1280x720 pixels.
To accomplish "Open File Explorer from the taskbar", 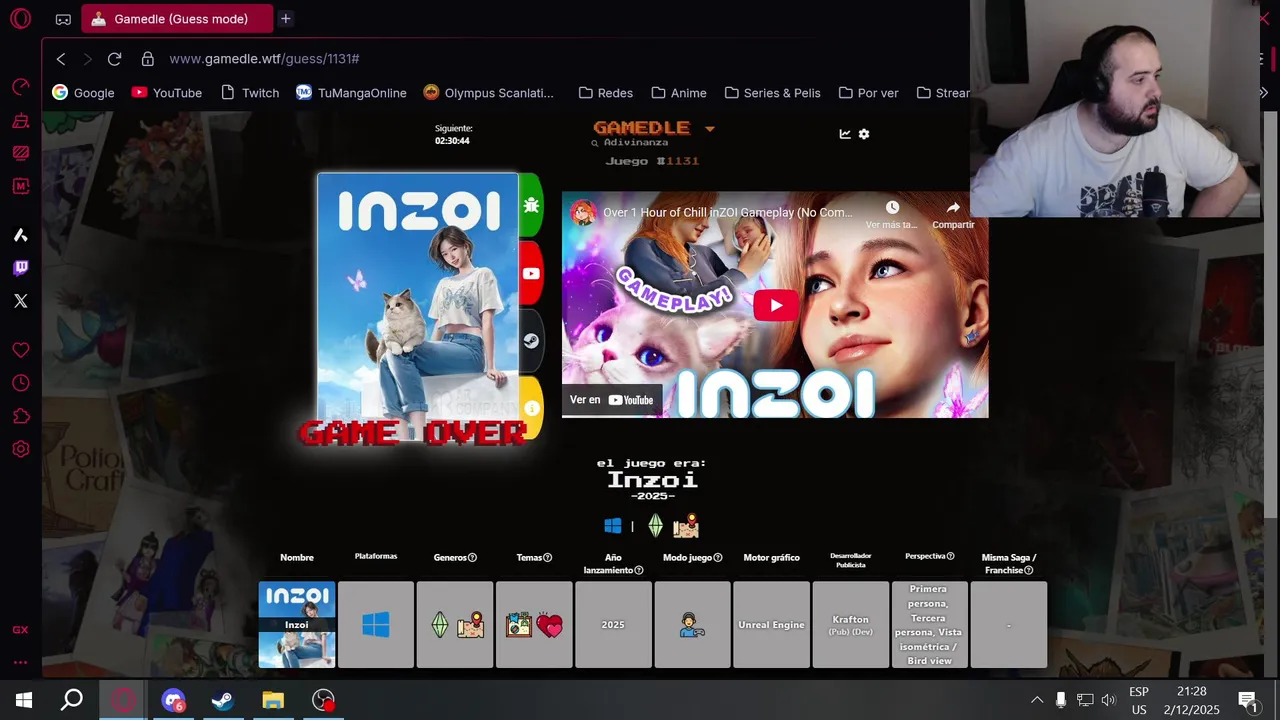I will 273,700.
